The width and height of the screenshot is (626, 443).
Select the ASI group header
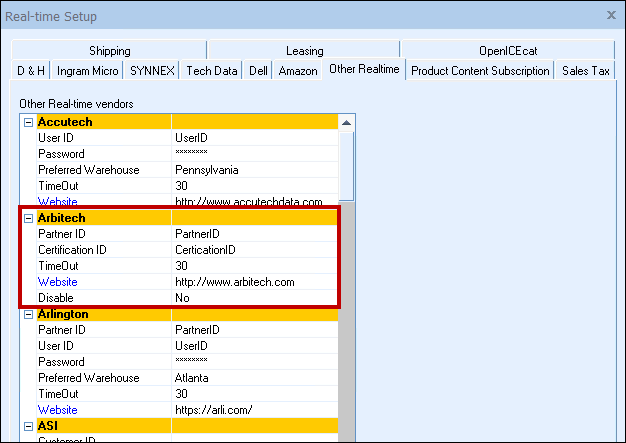click(x=187, y=426)
